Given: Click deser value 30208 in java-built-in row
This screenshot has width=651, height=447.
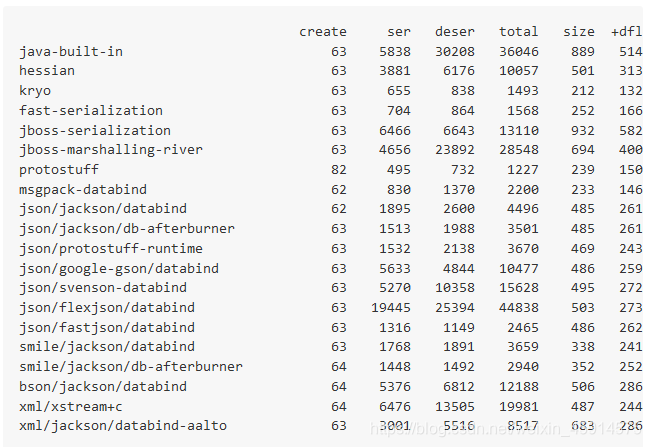Looking at the screenshot, I should [x=455, y=52].
